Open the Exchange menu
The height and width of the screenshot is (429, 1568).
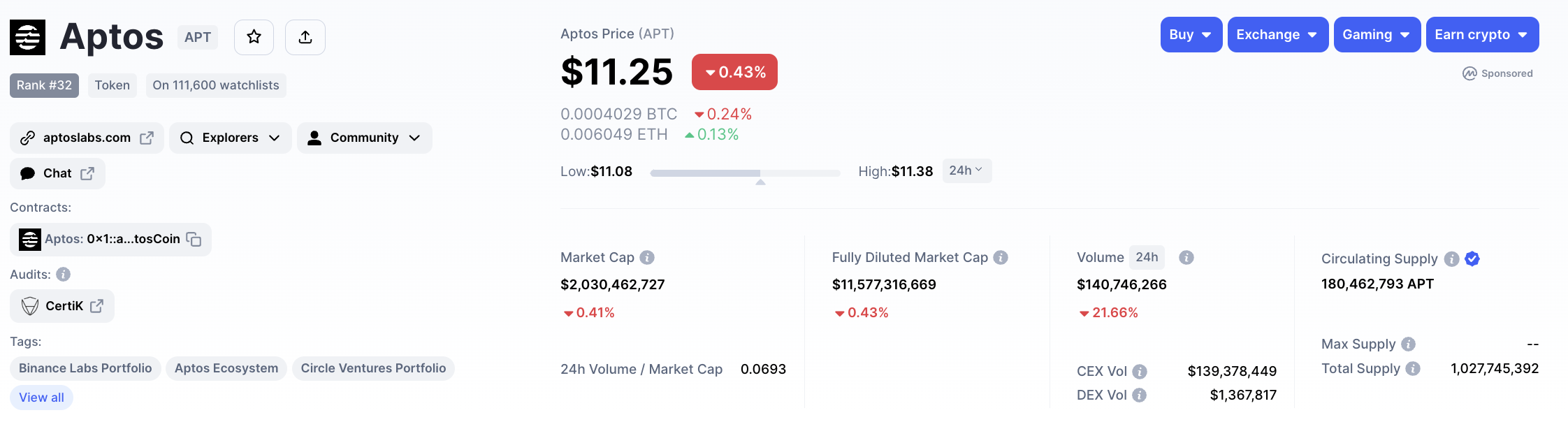(x=1277, y=35)
